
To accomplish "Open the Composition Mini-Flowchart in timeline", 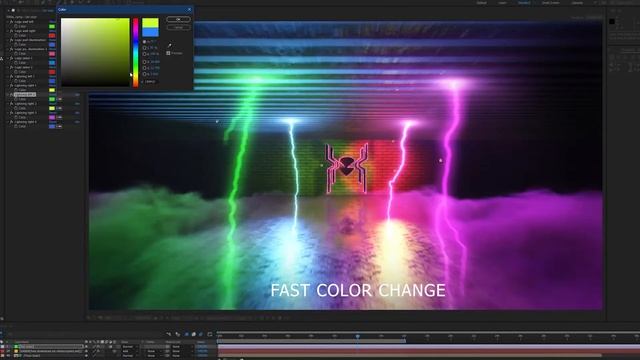I will click(x=169, y=334).
